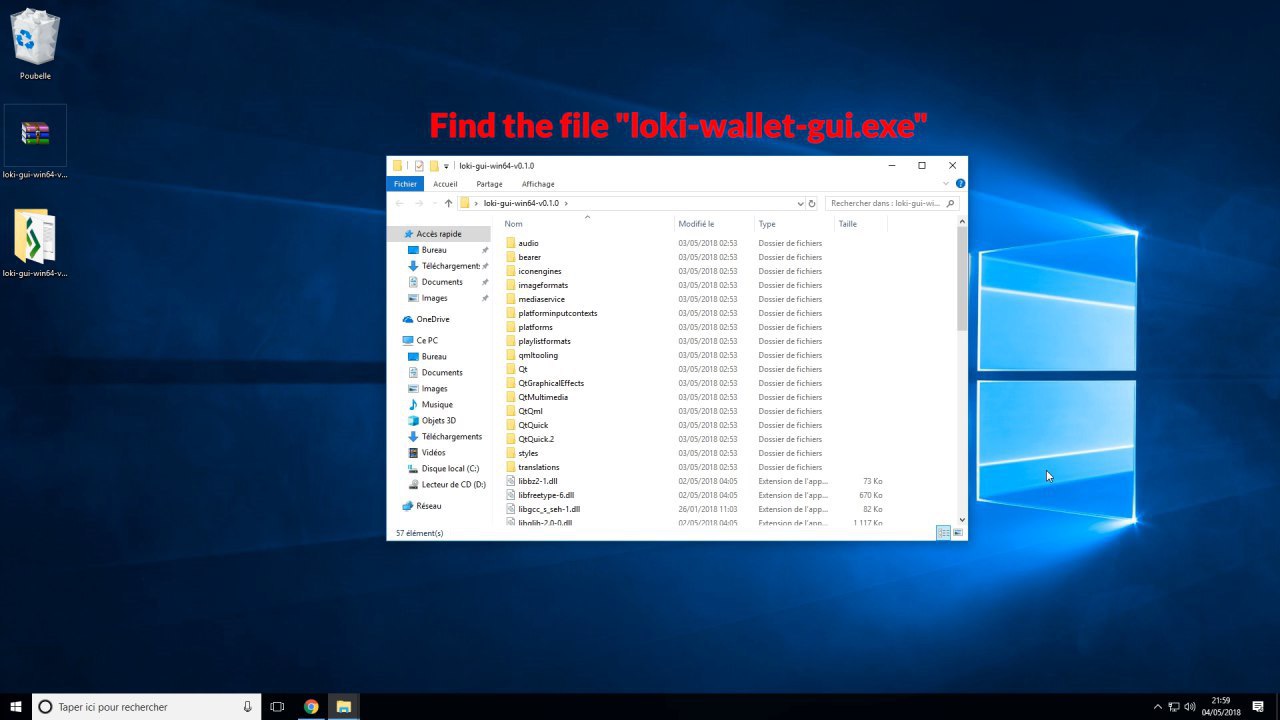Open the Fichier ribbon tab
This screenshot has width=1280, height=720.
pyautogui.click(x=405, y=184)
